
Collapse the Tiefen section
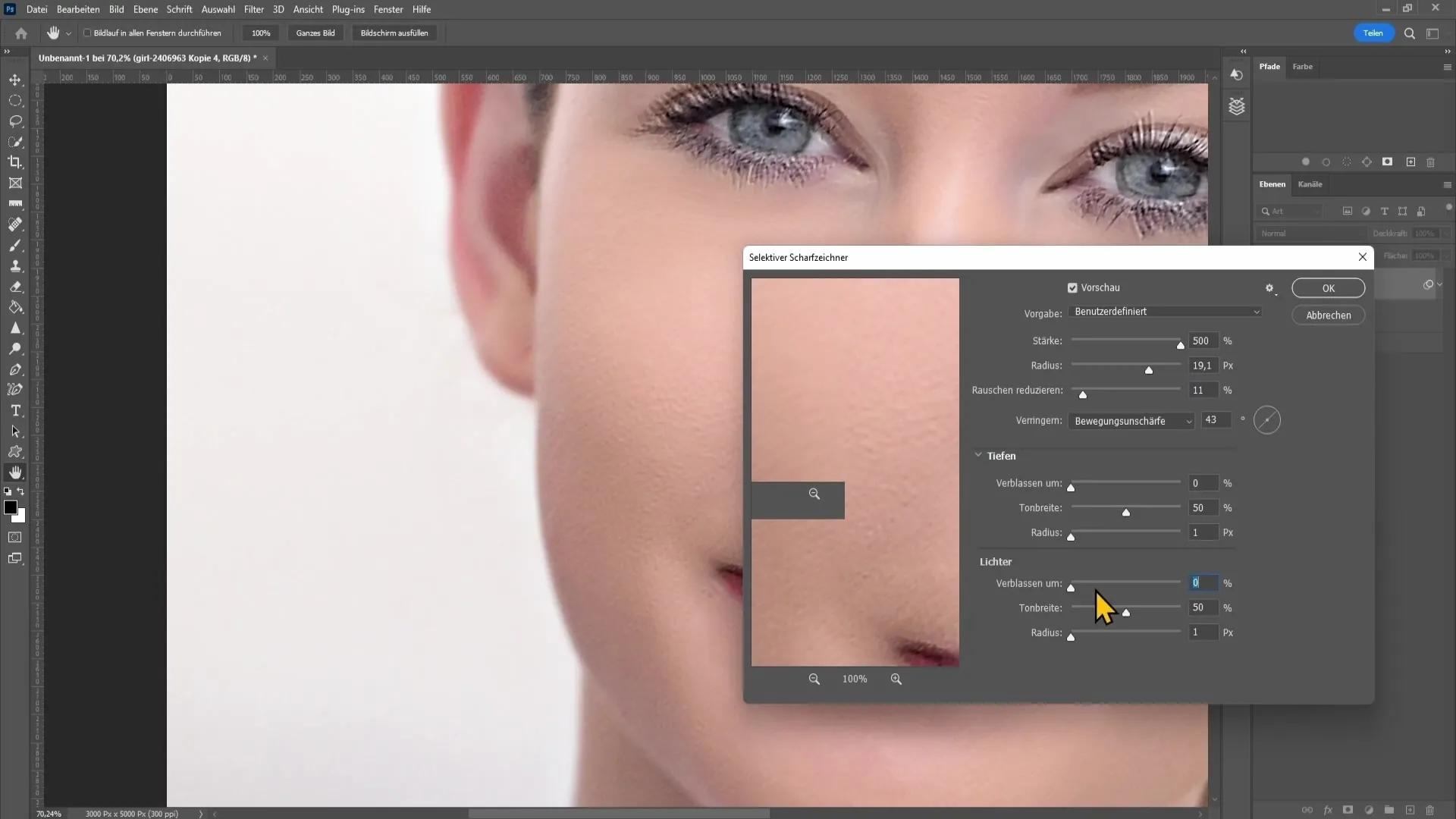pyautogui.click(x=978, y=455)
